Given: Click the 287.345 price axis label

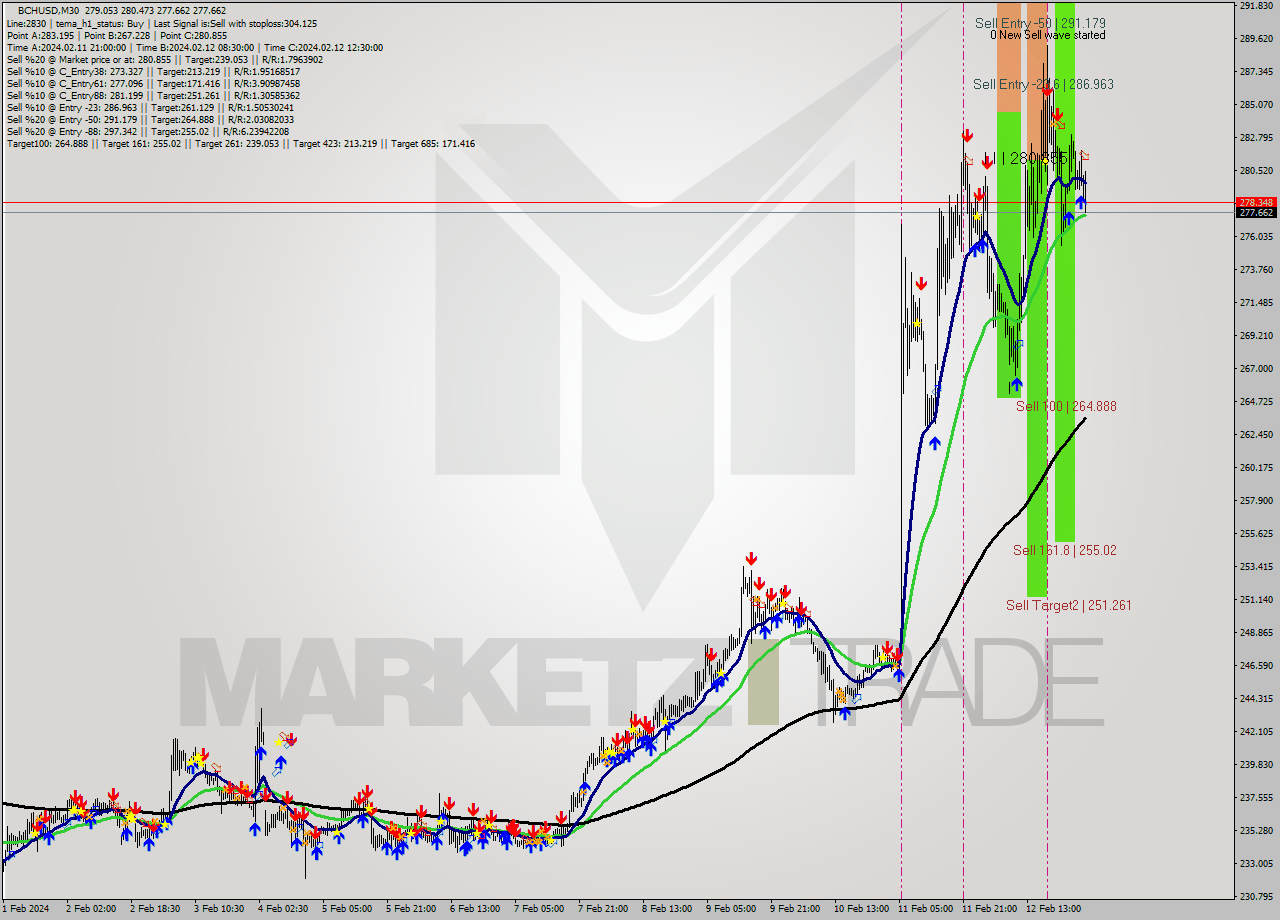Looking at the screenshot, I should pyautogui.click(x=1256, y=71).
